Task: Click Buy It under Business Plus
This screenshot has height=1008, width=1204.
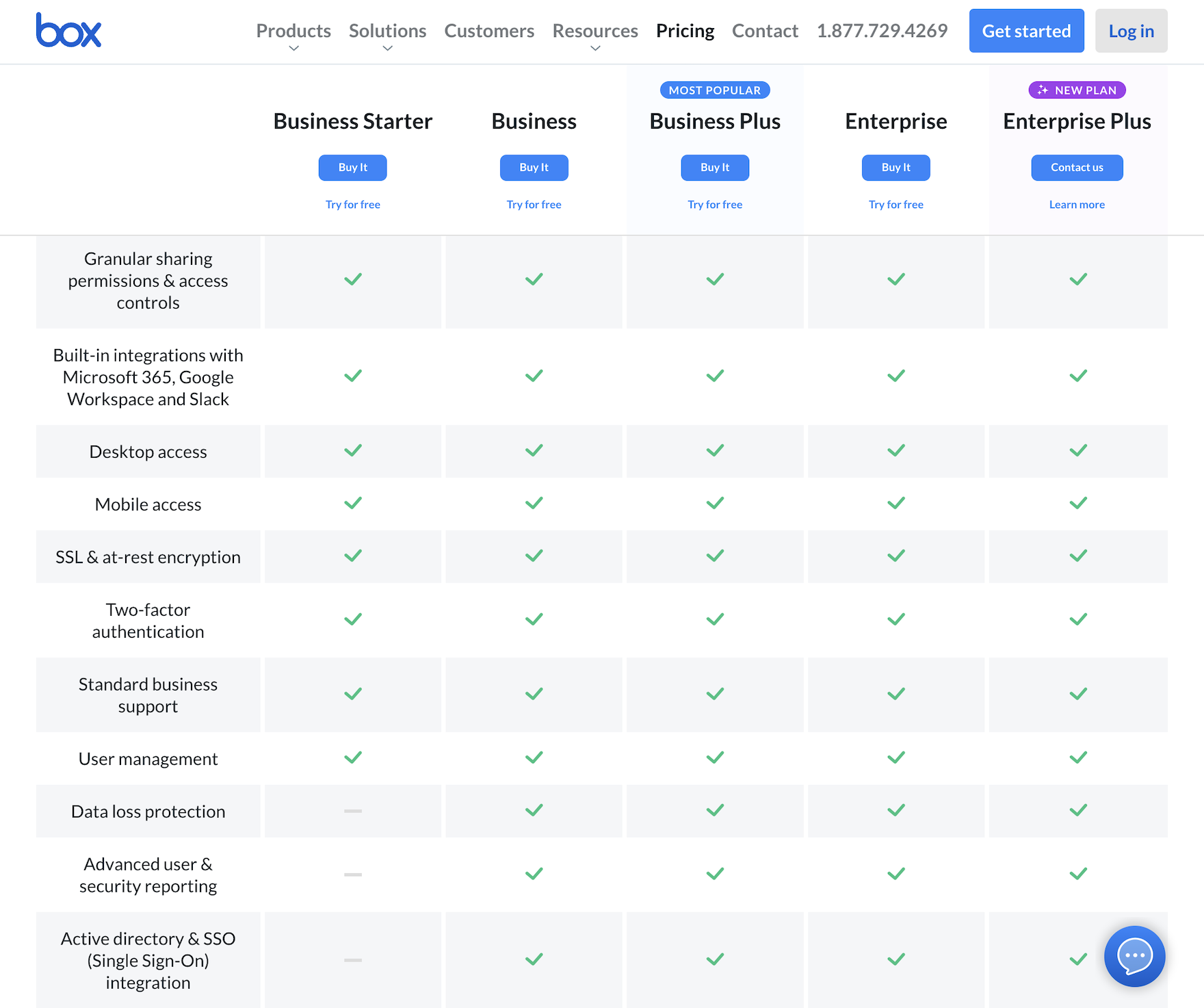Action: coord(715,168)
